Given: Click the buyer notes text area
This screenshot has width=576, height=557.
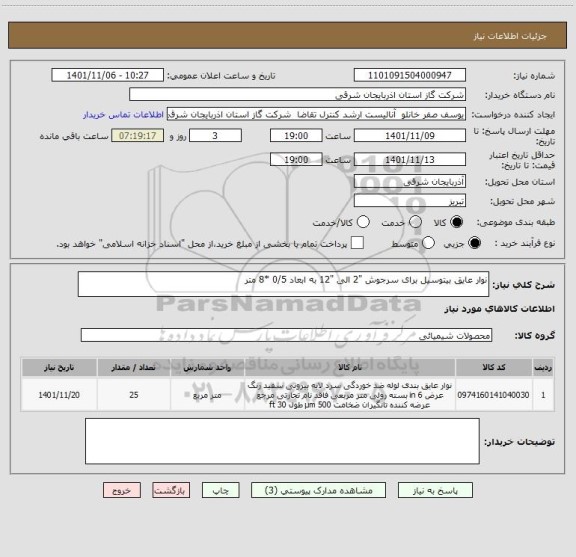Looking at the screenshot, I should 282,441.
